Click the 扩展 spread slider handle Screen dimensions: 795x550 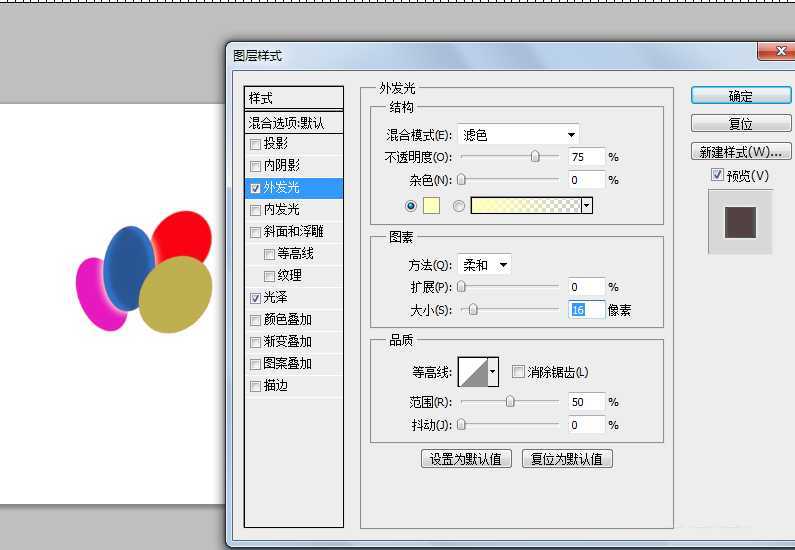[461, 287]
